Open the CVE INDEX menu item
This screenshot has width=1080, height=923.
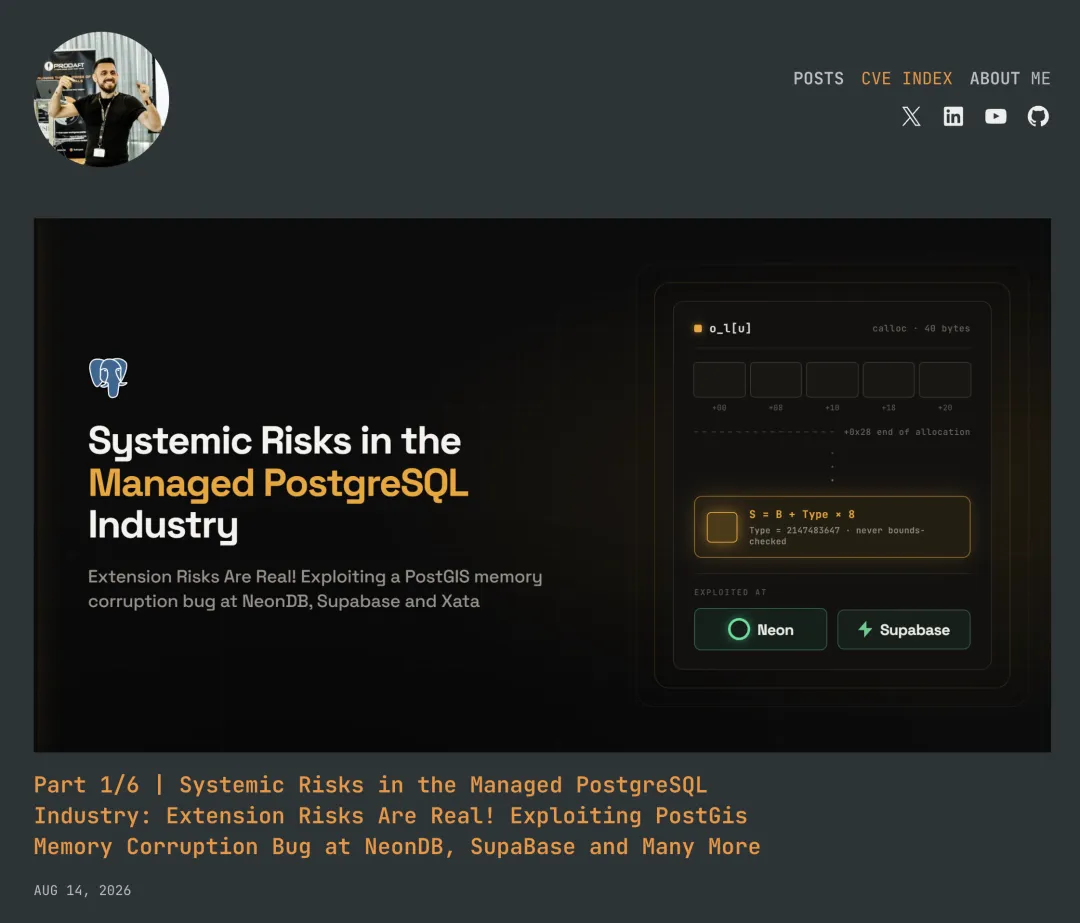click(906, 79)
